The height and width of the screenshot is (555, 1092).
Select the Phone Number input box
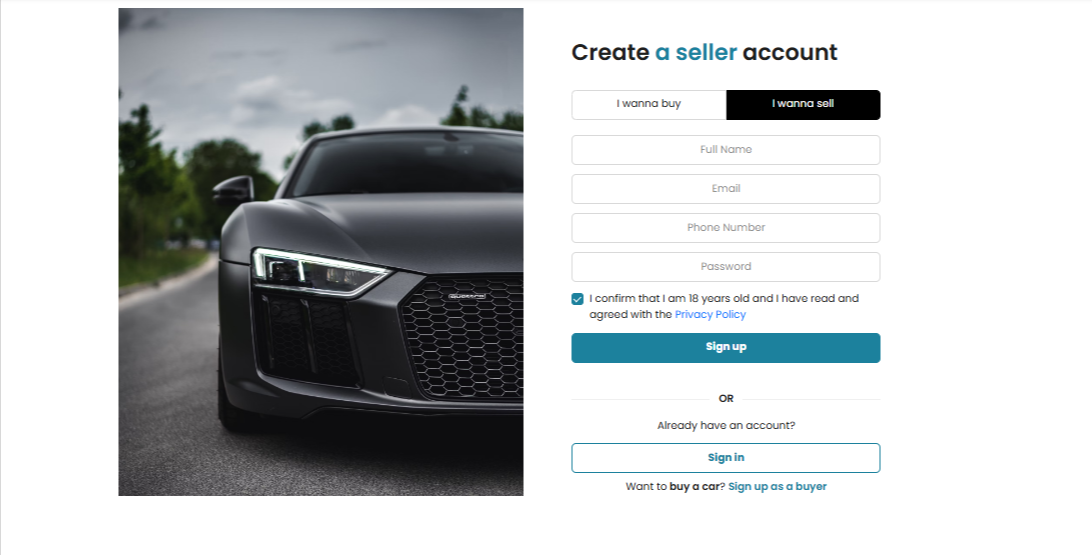point(726,228)
